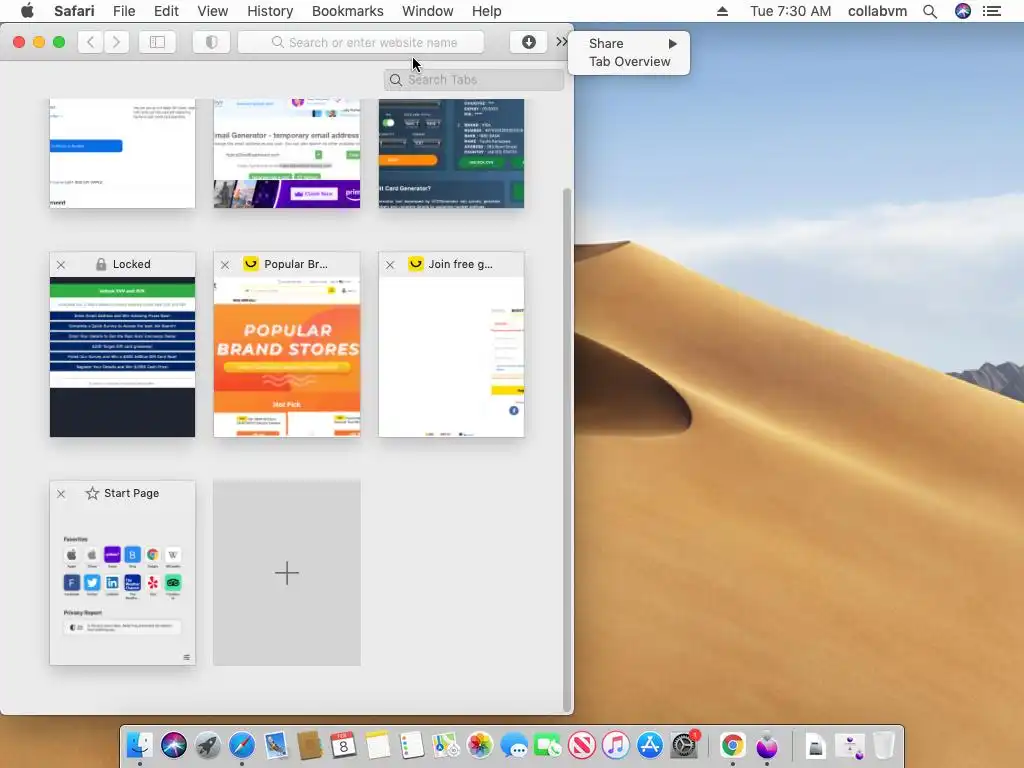Click the Search Tabs field
This screenshot has height=768, width=1024.
(474, 80)
